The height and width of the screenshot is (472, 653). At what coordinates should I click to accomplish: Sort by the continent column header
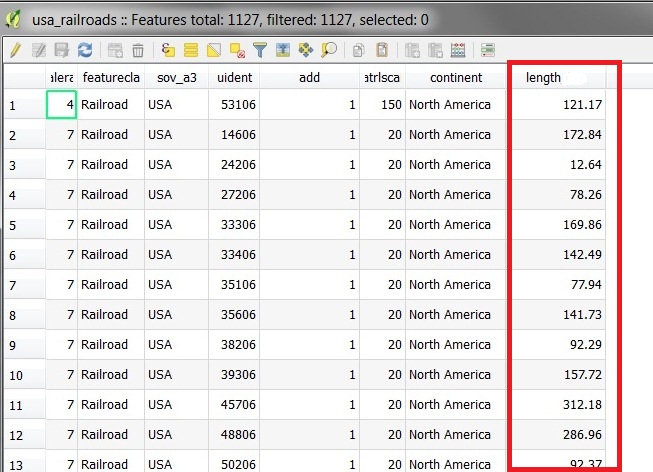pyautogui.click(x=456, y=77)
